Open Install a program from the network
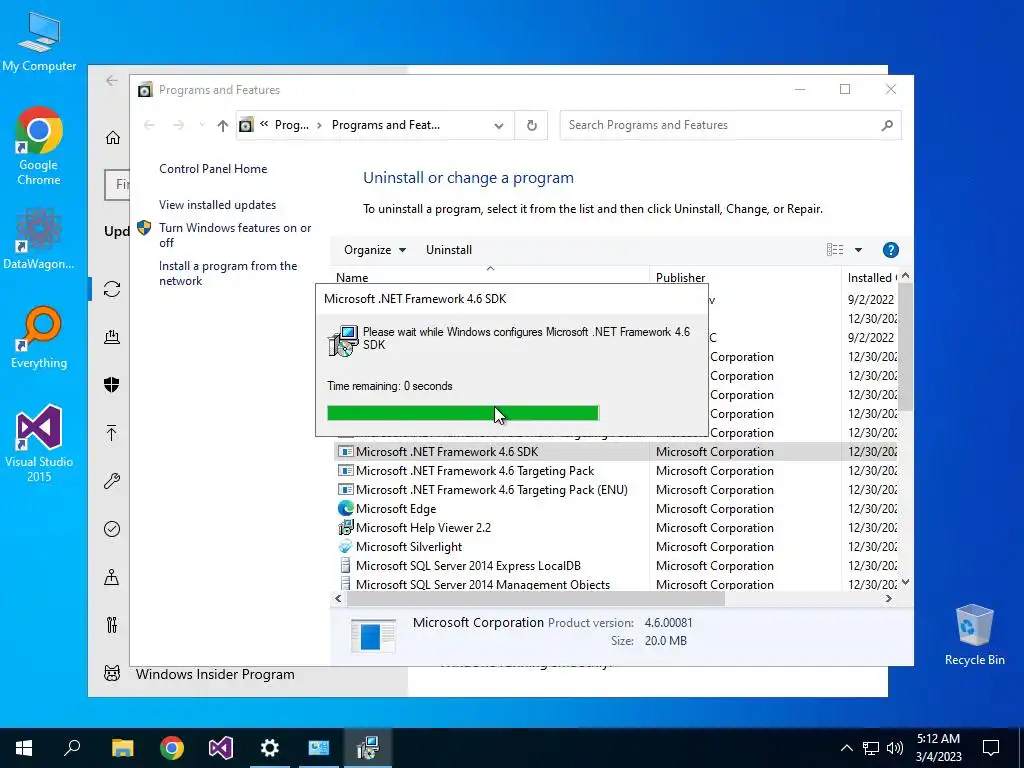The image size is (1024, 768). click(228, 273)
